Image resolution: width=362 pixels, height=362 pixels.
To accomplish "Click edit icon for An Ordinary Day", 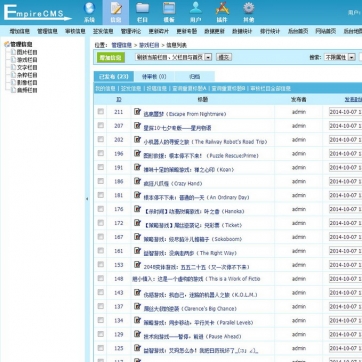I will click(137, 195).
